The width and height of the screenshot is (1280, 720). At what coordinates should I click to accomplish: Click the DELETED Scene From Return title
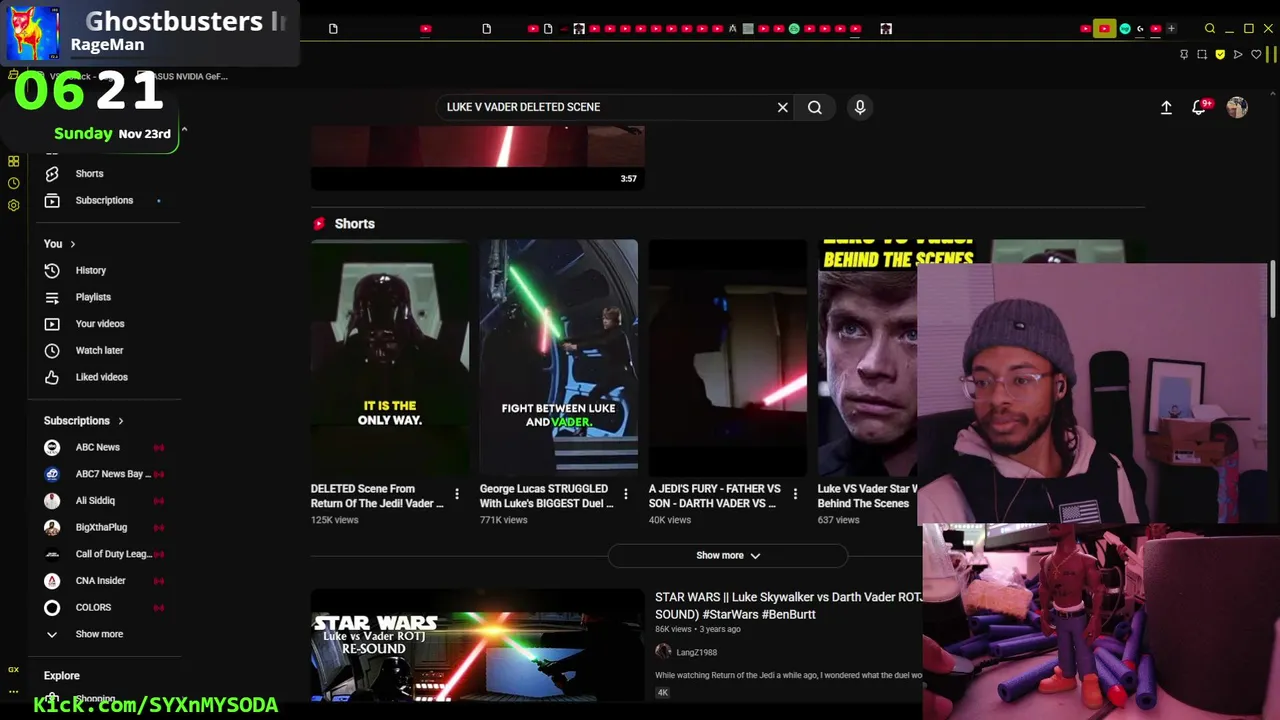click(378, 496)
